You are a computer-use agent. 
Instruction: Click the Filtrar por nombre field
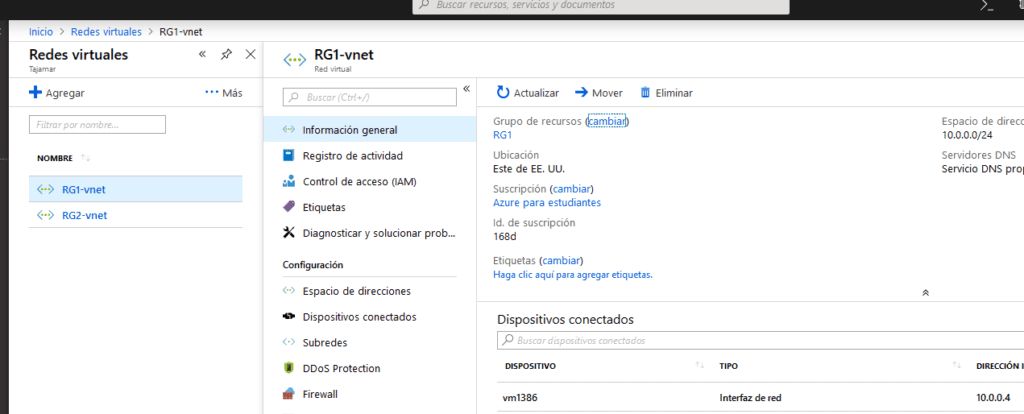click(x=97, y=124)
